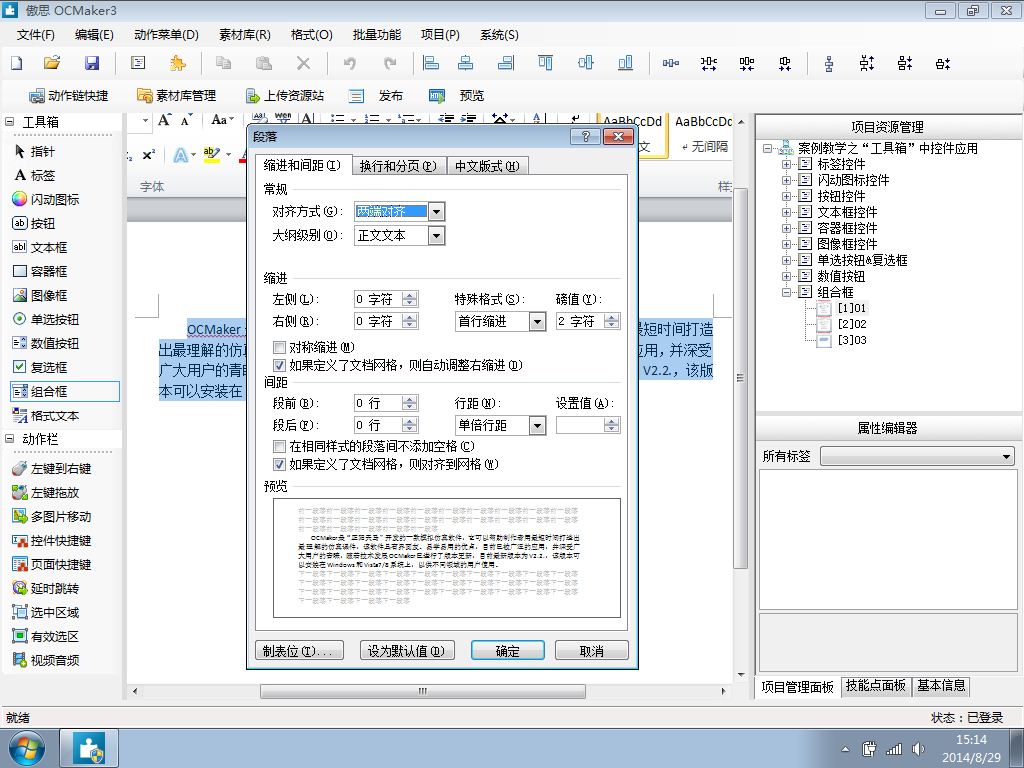Select the 闪动图标 control in toolbox
Screen dimensions: 1024x768
[45, 199]
